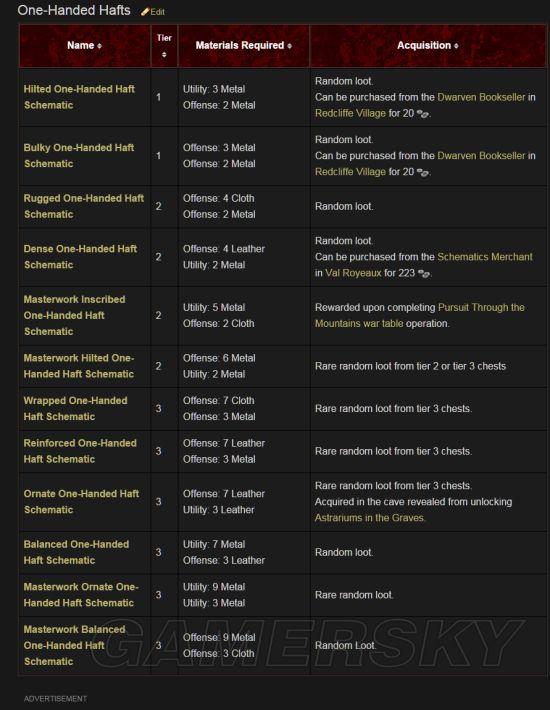Image resolution: width=550 pixels, height=710 pixels.
Task: Open Hilted One-Handed Haft Schematic link
Action: (x=79, y=97)
